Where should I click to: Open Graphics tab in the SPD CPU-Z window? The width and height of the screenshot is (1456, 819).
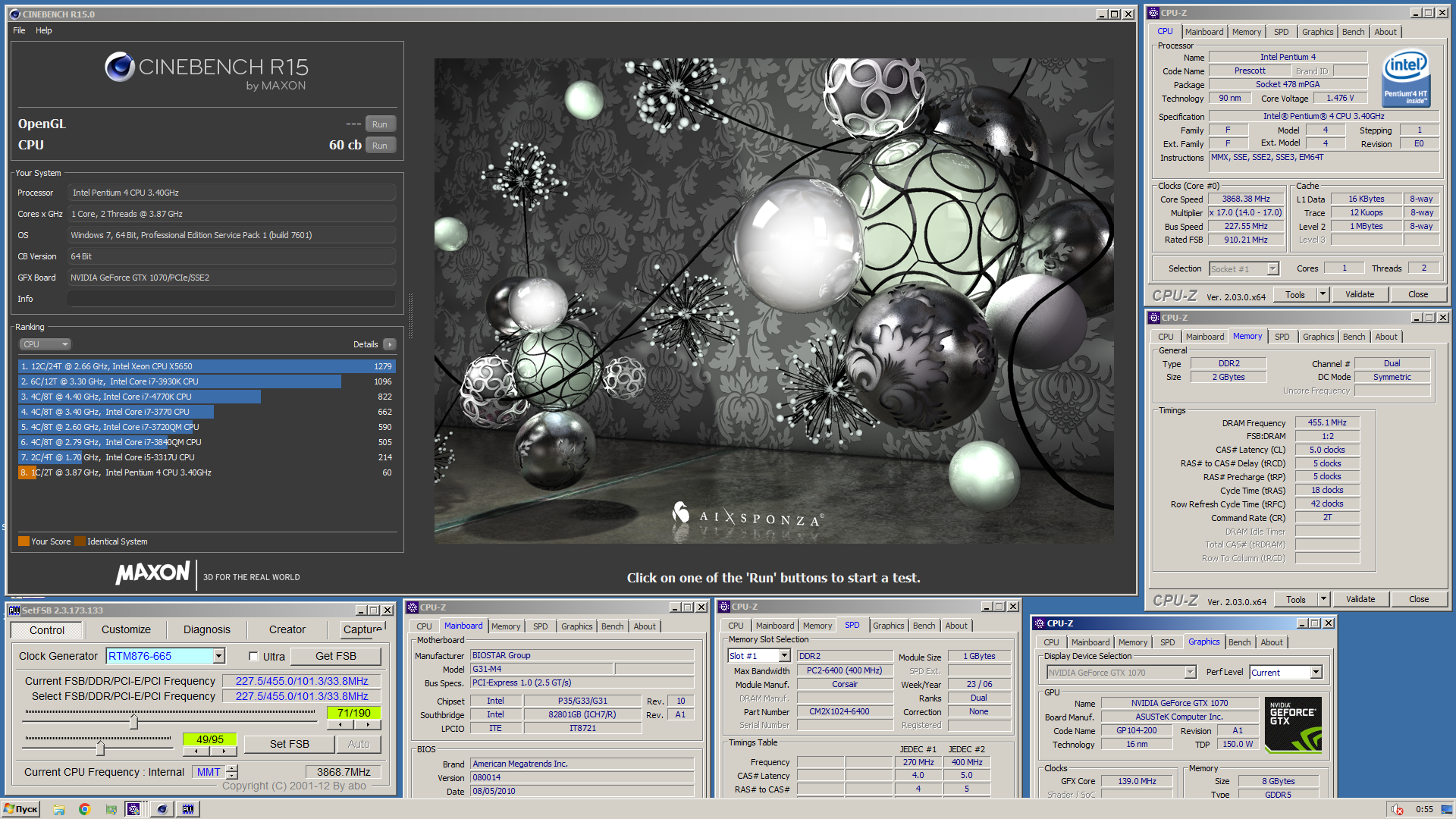pos(889,626)
